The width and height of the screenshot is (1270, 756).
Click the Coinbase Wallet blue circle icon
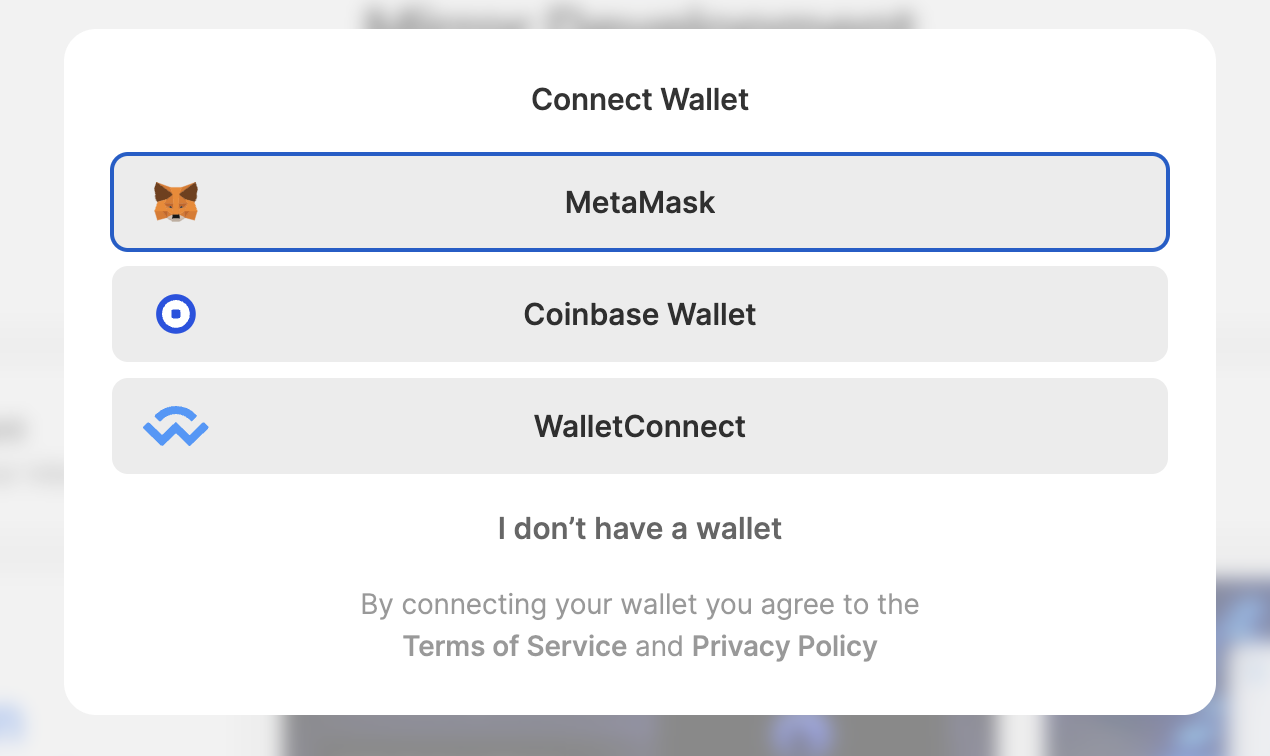[x=176, y=314]
